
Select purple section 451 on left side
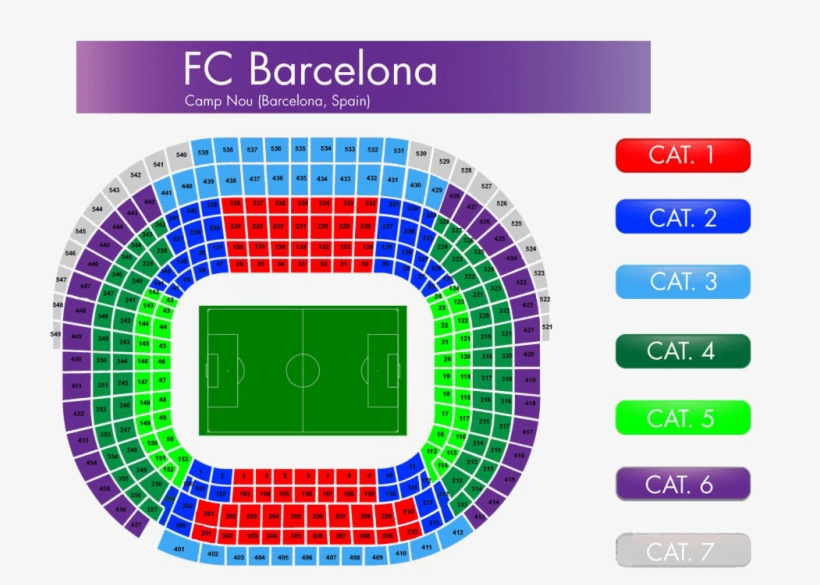point(77,385)
